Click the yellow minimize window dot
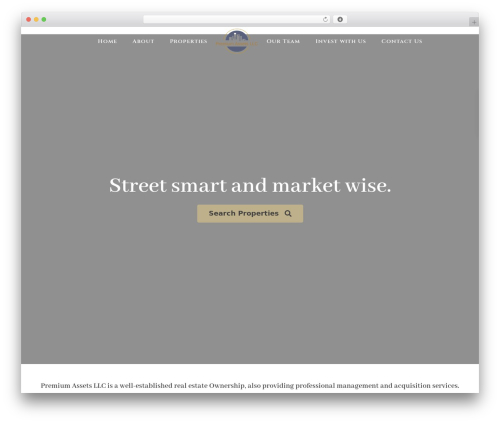 point(36,20)
